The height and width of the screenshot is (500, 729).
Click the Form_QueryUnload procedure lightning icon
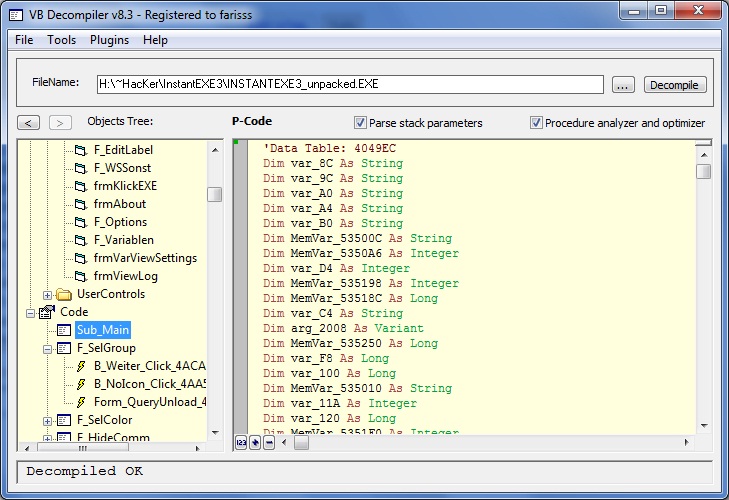click(x=83, y=402)
